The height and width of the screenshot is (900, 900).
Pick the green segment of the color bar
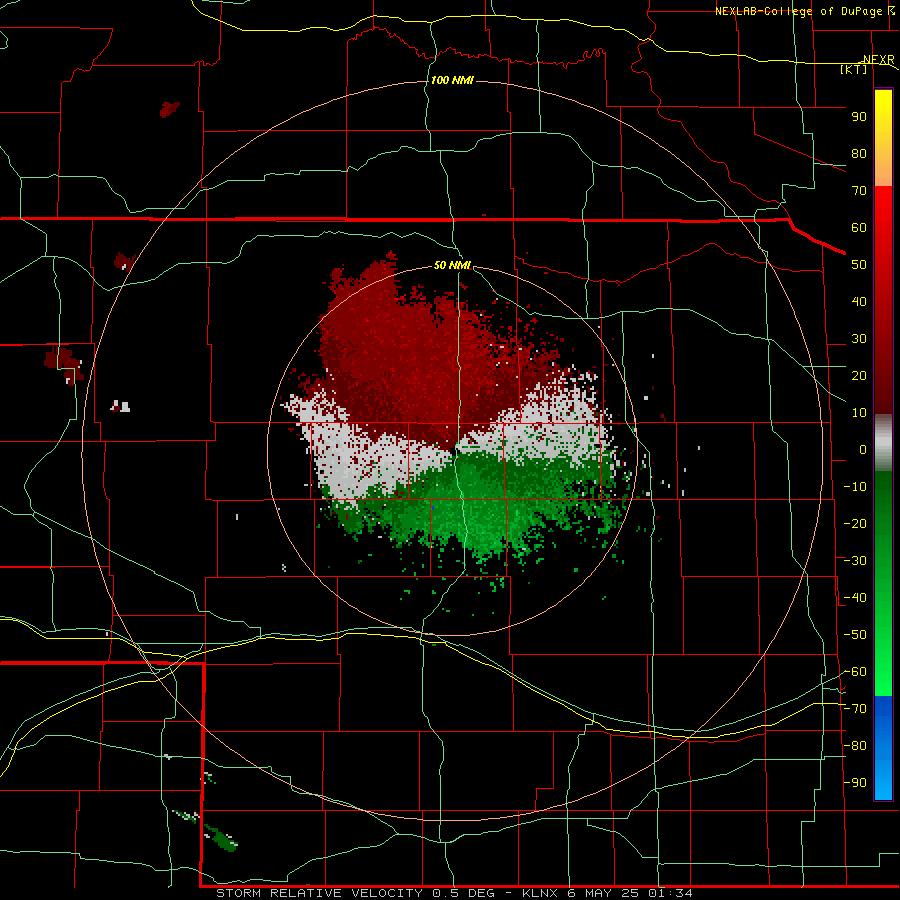(x=883, y=583)
